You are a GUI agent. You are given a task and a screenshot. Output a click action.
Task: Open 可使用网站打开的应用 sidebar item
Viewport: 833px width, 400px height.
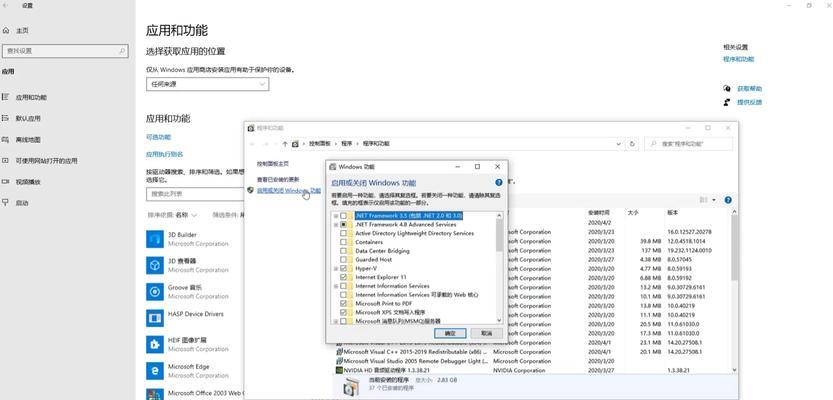pyautogui.click(x=46, y=160)
